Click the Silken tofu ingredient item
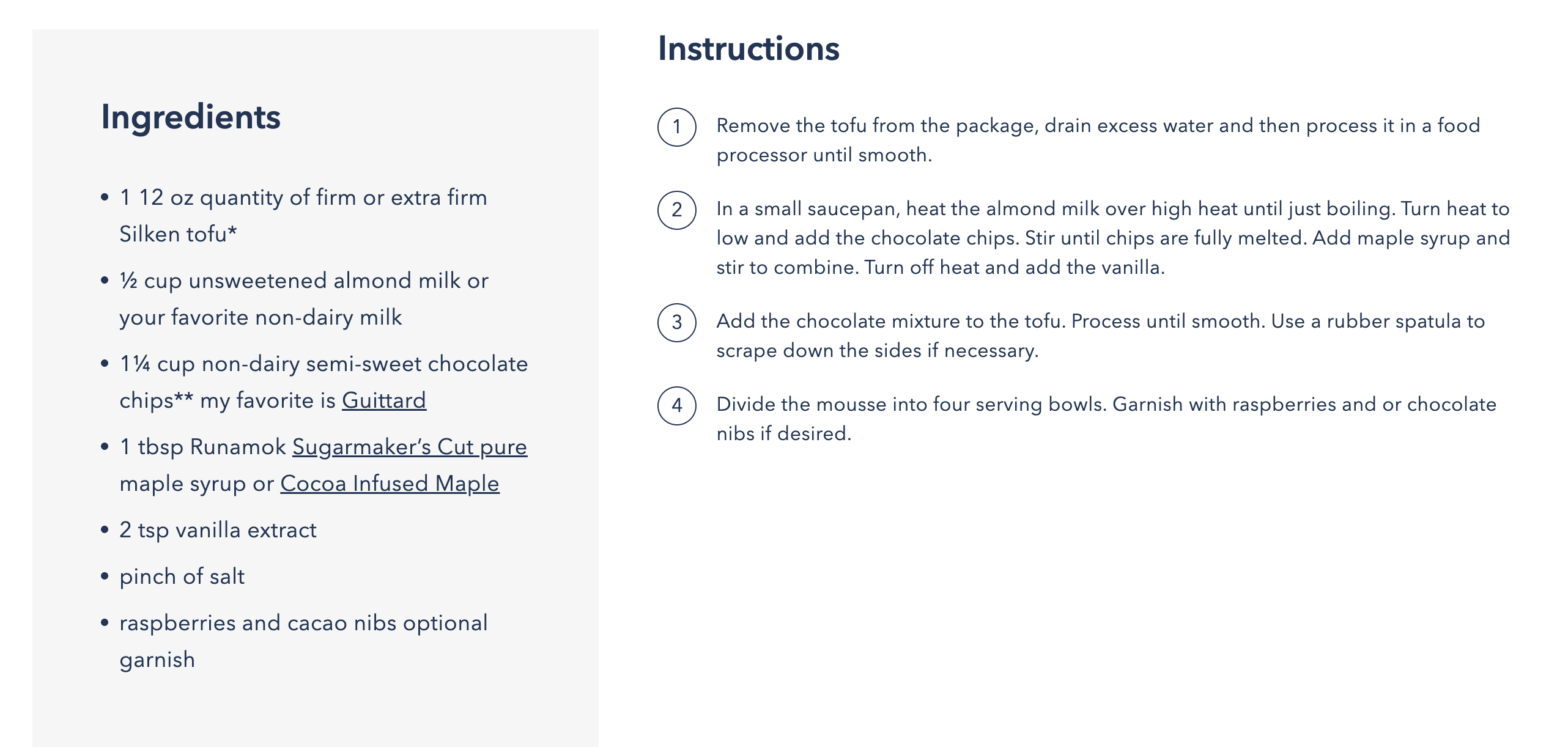 tap(303, 215)
